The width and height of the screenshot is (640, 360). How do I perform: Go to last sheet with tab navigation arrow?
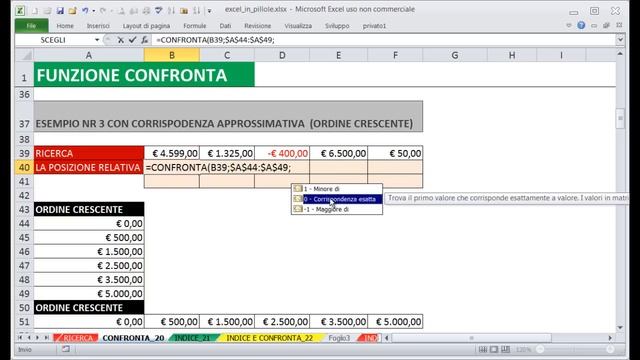46,338
